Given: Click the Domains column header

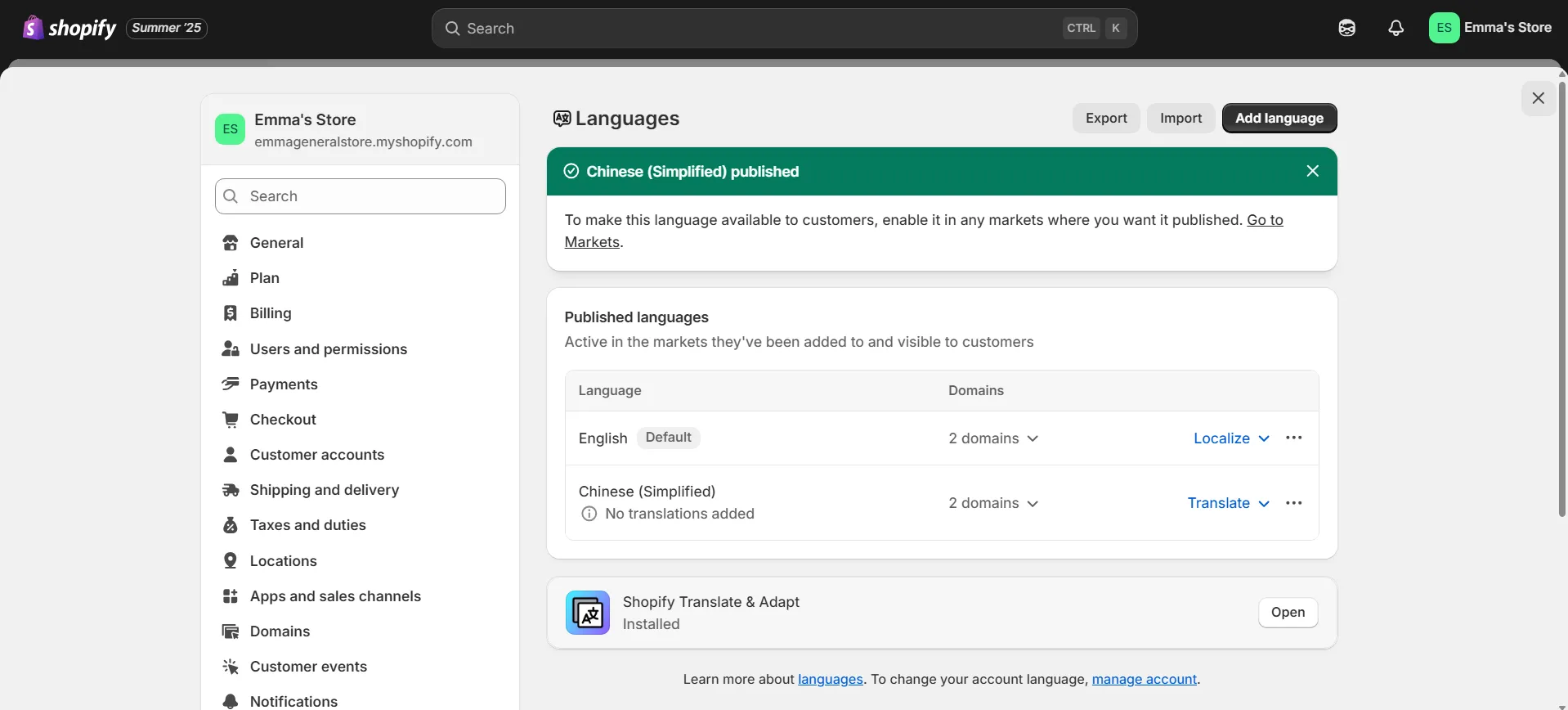Looking at the screenshot, I should pos(976,391).
